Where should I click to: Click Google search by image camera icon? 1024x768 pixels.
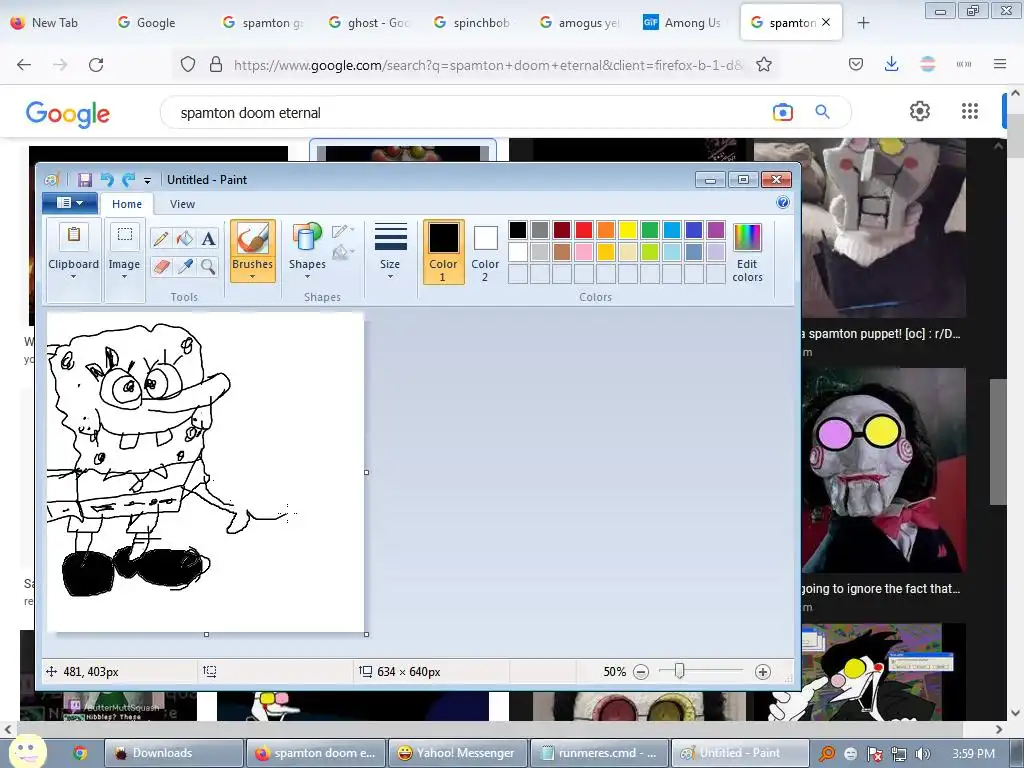tap(783, 112)
